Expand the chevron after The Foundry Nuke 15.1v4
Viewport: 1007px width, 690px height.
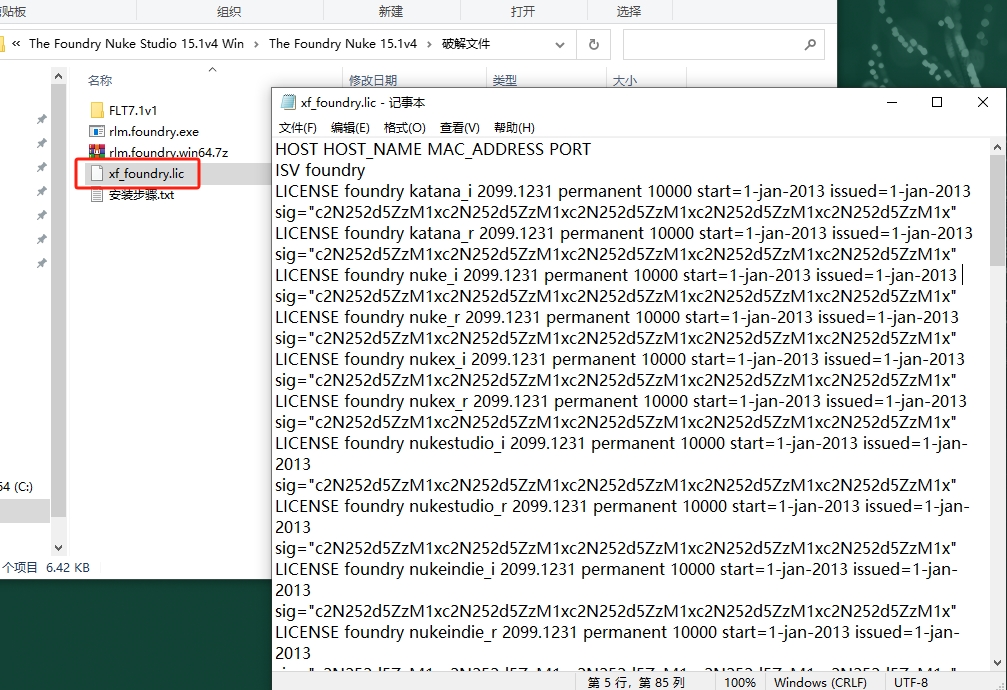(x=430, y=44)
